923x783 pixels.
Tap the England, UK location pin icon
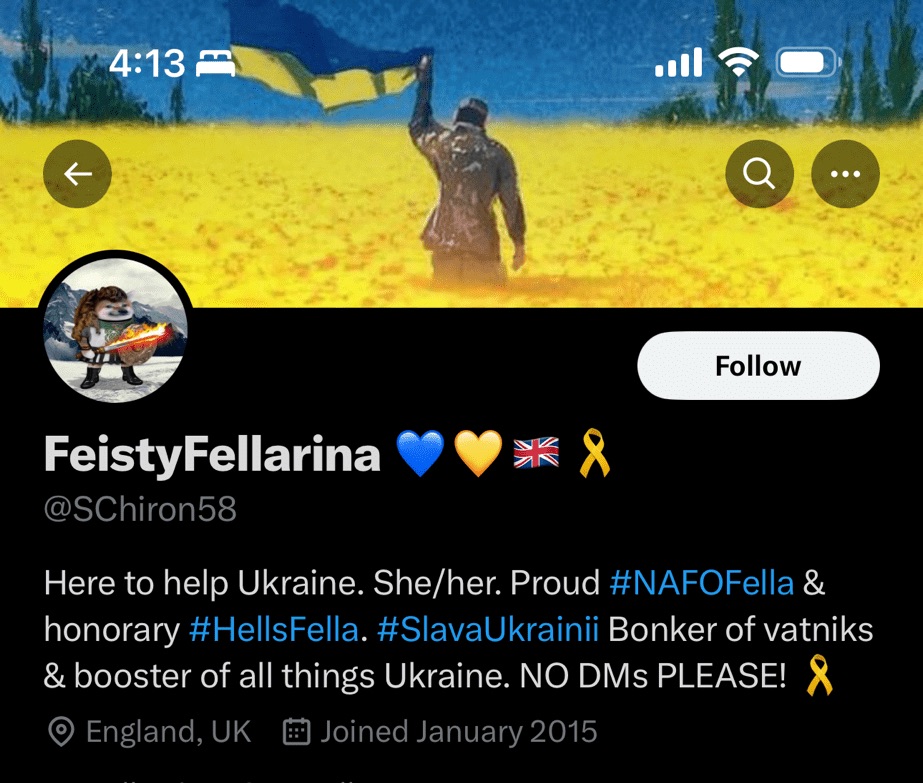click(x=61, y=732)
